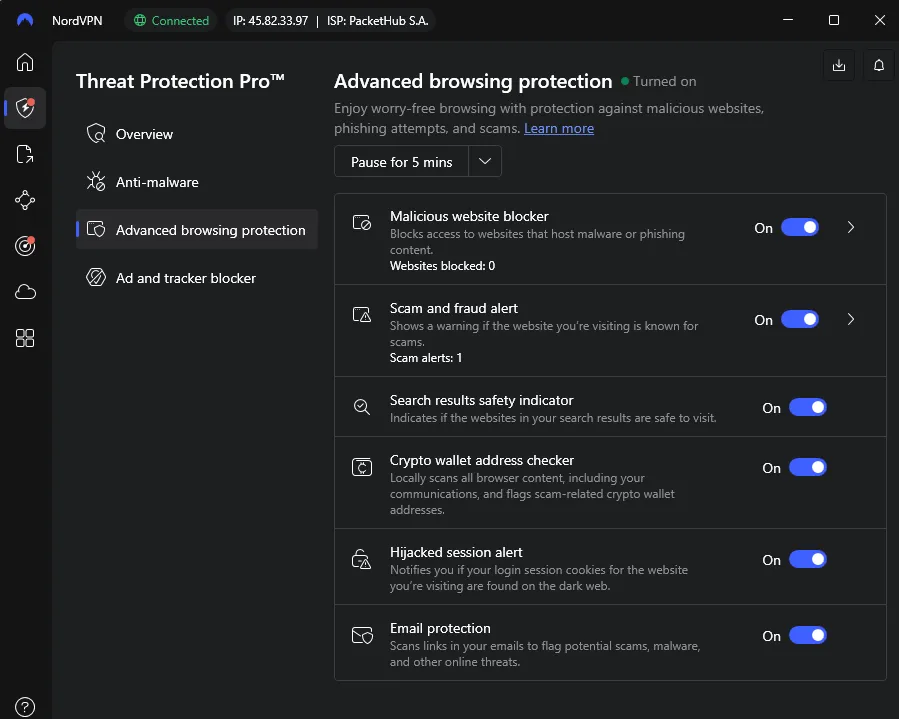Click the Malicious website blocker row icon
The image size is (899, 719).
[x=362, y=222]
